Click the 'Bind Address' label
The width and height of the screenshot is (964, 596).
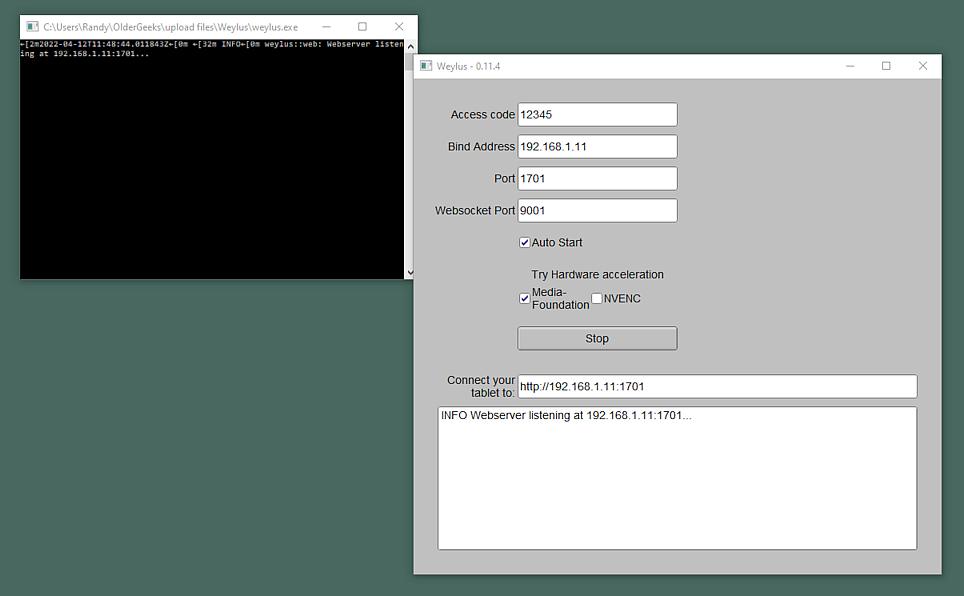click(x=481, y=146)
